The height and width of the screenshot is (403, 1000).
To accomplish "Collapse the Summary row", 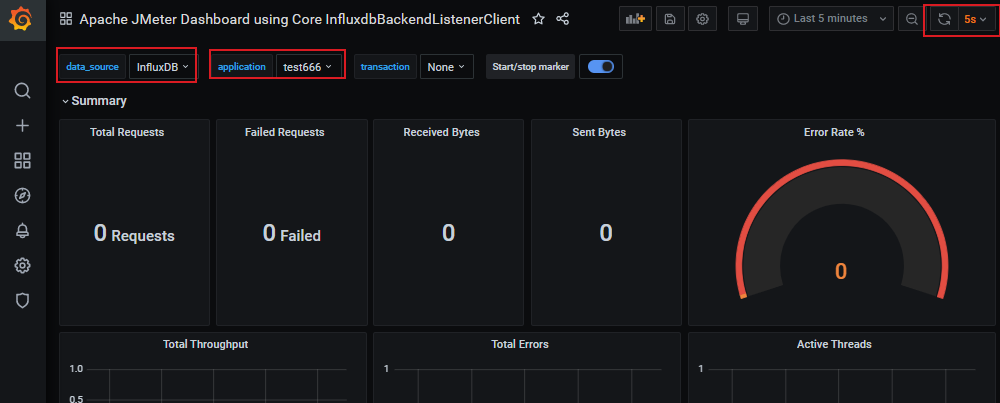I will point(94,101).
